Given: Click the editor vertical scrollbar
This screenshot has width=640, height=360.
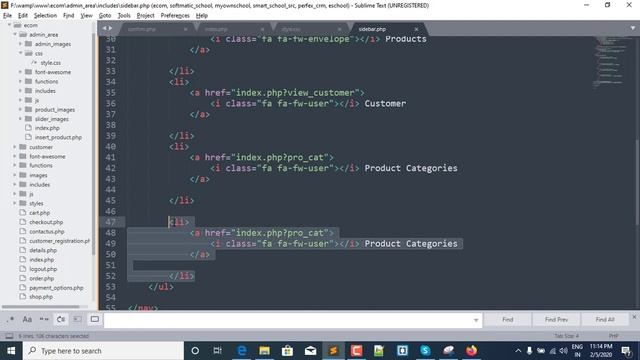Looking at the screenshot, I should [x=637, y=182].
